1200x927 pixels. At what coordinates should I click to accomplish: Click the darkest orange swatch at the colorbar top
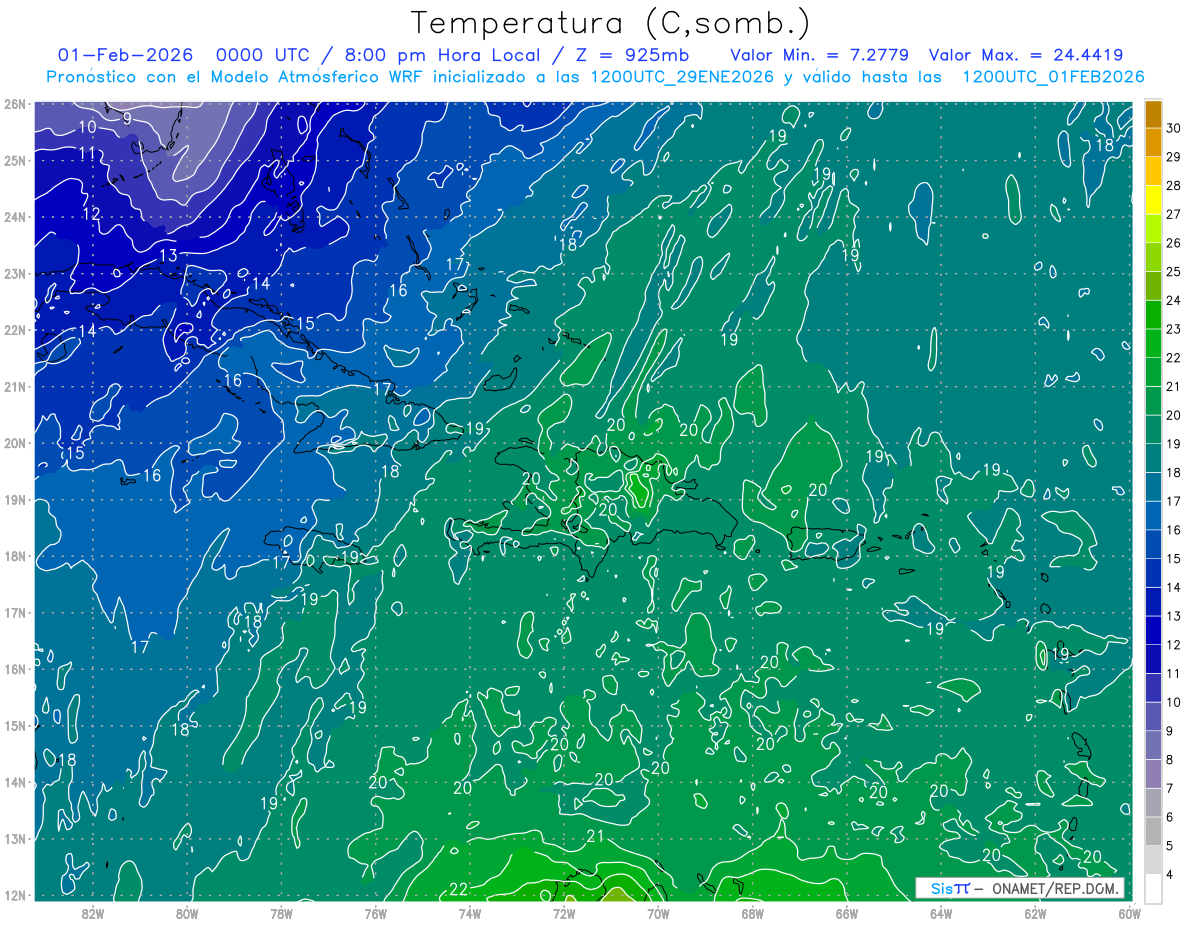coord(1153,115)
